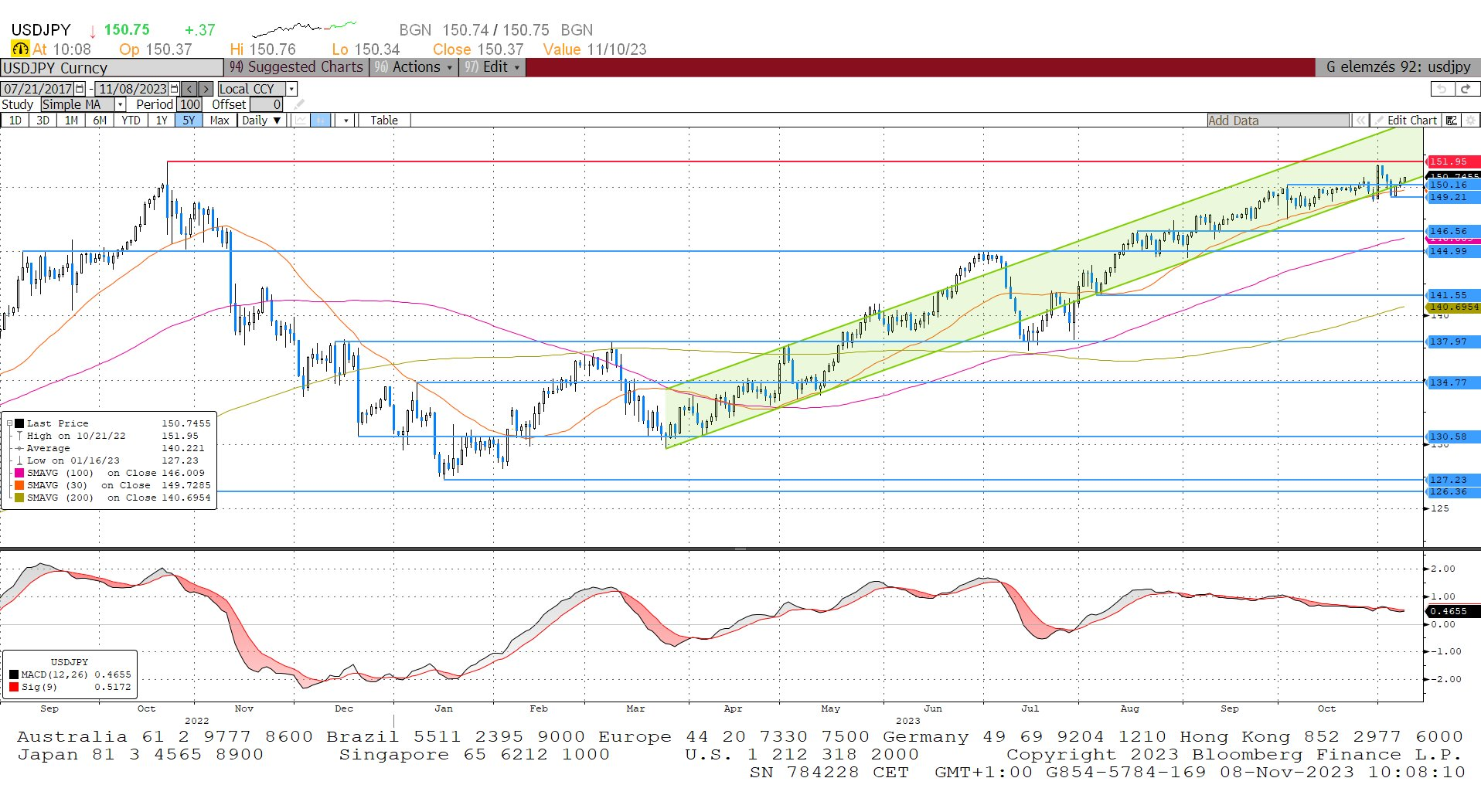Select the 5Y time range
Image resolution: width=1481 pixels, height=812 pixels.
(x=189, y=120)
